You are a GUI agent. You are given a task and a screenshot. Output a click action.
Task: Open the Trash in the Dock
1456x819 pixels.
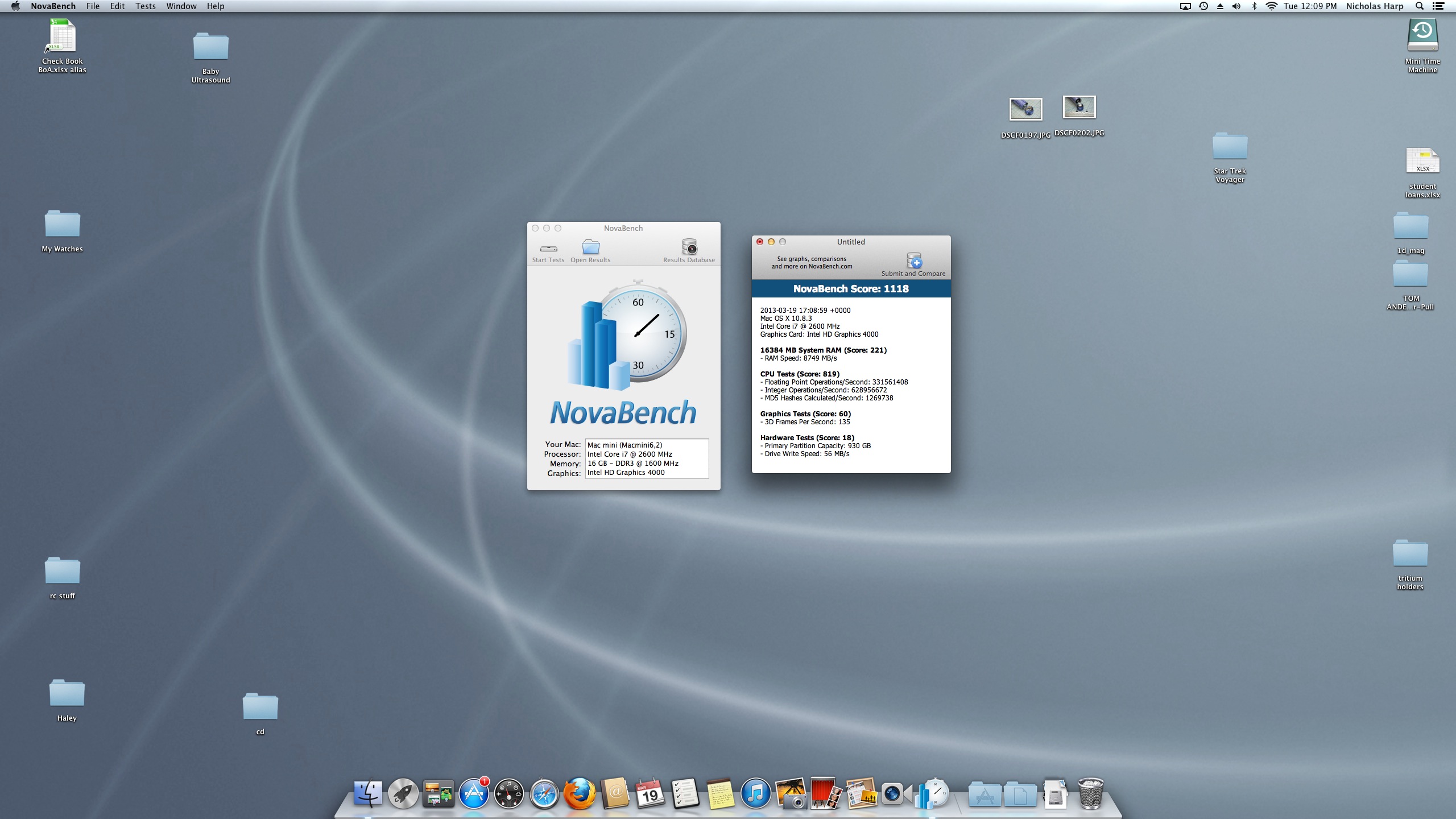1090,793
